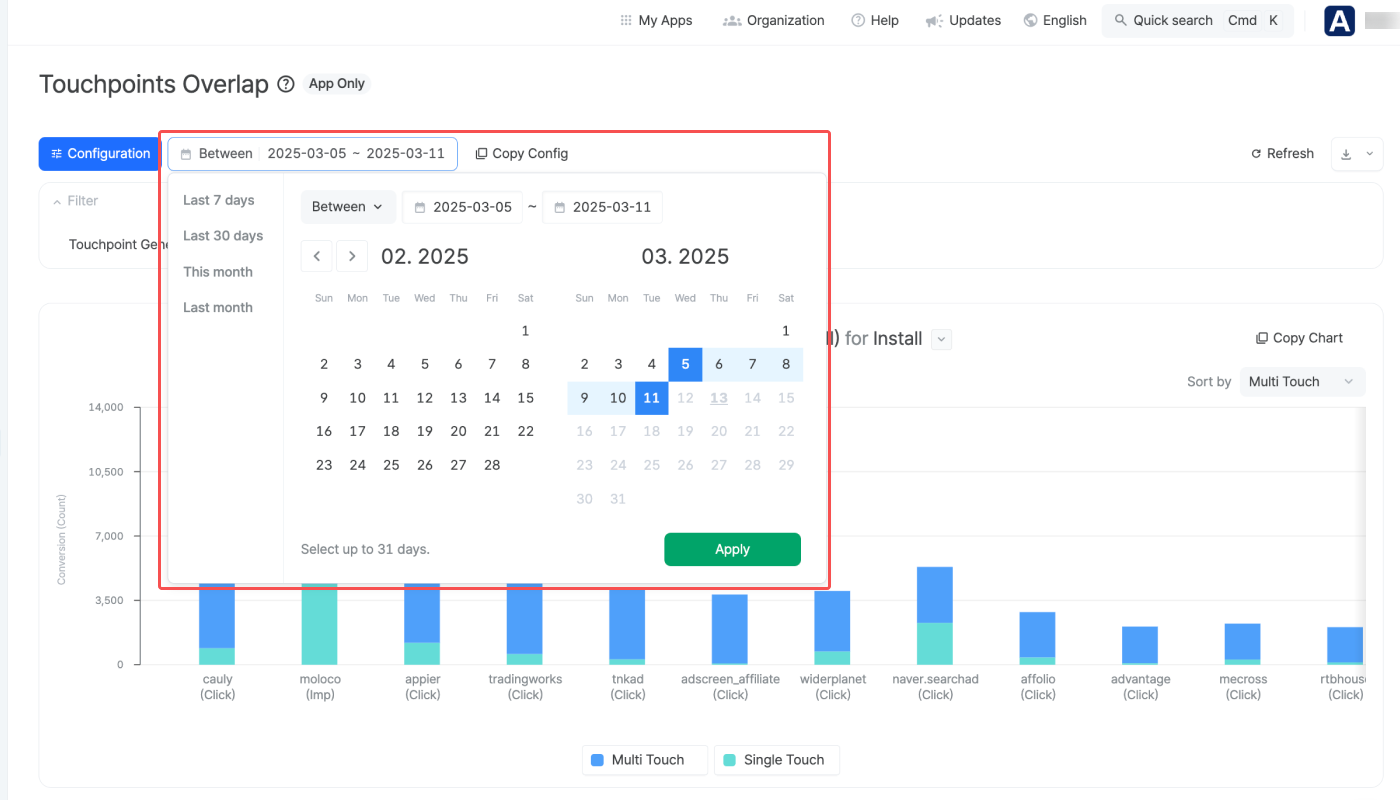Image resolution: width=1400 pixels, height=800 pixels.
Task: Select the This month preset
Action: coord(218,272)
